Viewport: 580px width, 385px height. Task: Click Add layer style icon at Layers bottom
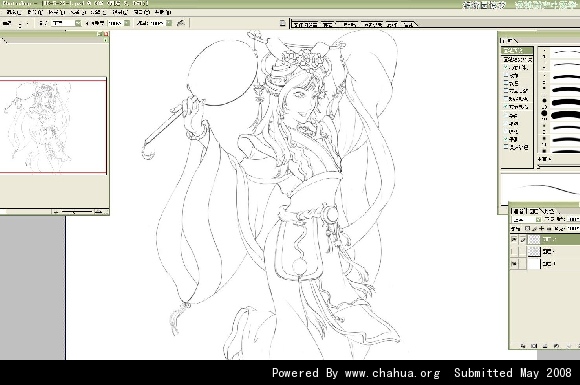(523, 346)
